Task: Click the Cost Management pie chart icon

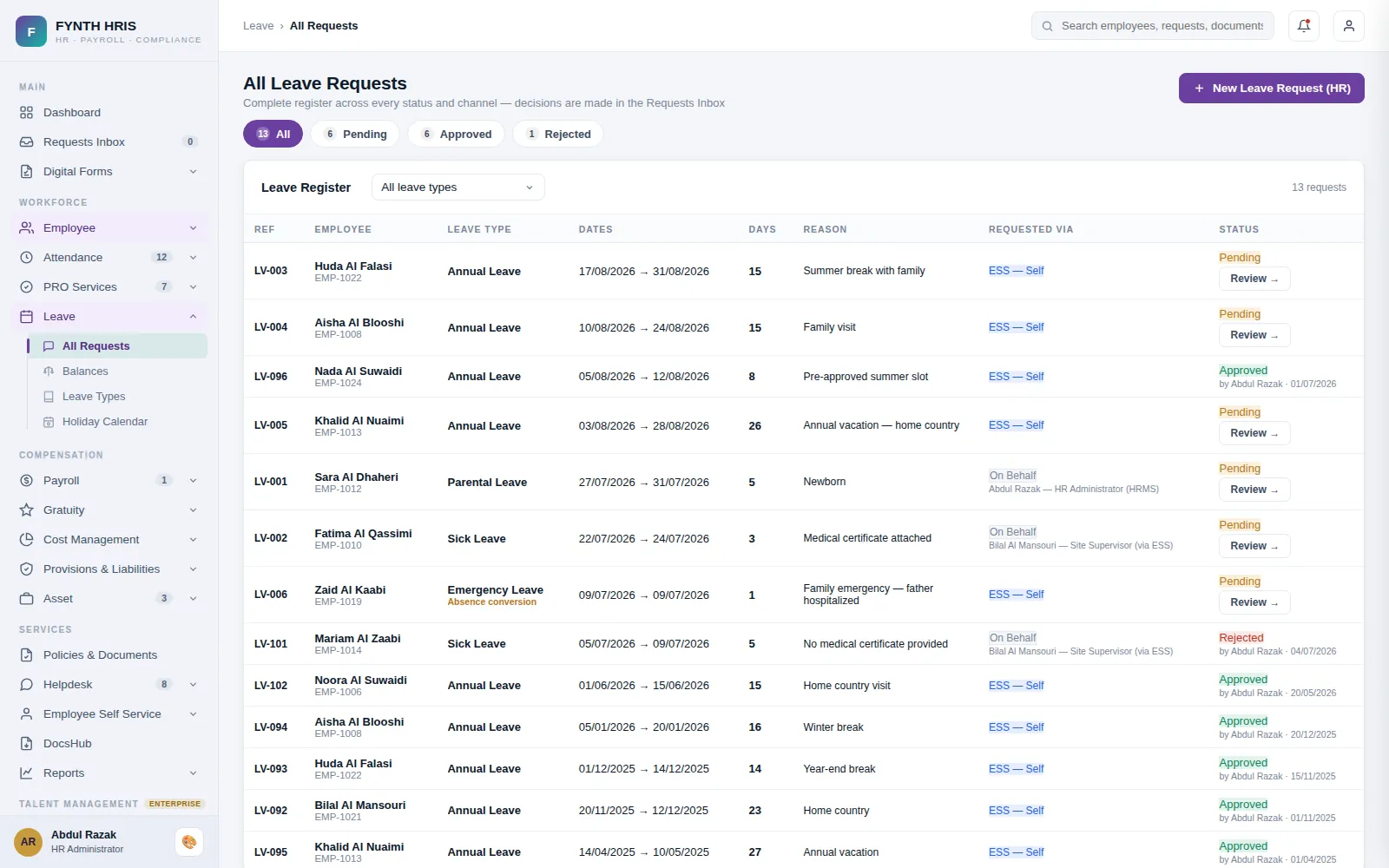Action: tap(27, 540)
